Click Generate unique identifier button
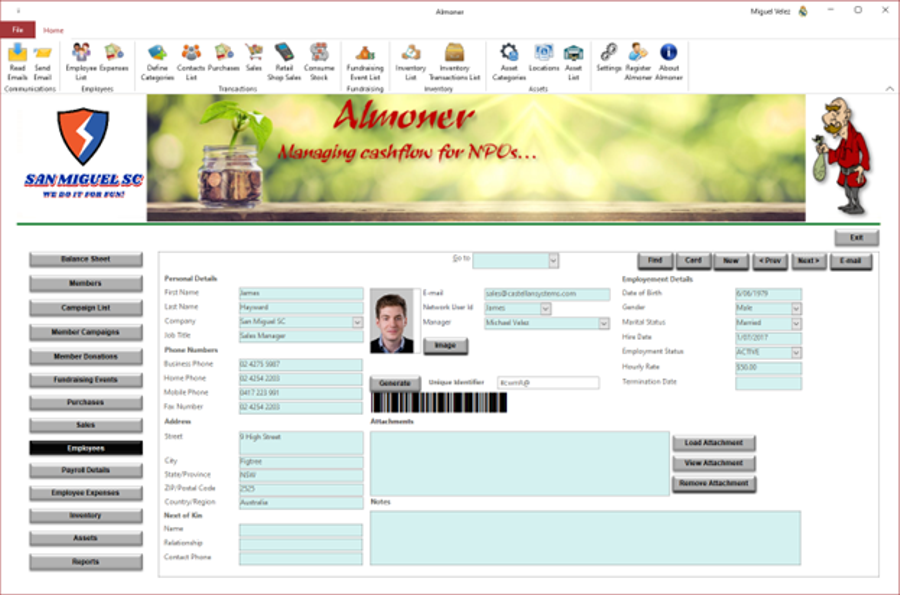 coord(394,383)
